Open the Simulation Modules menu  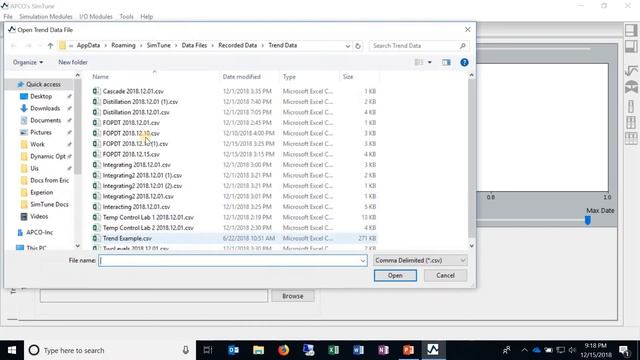point(46,17)
